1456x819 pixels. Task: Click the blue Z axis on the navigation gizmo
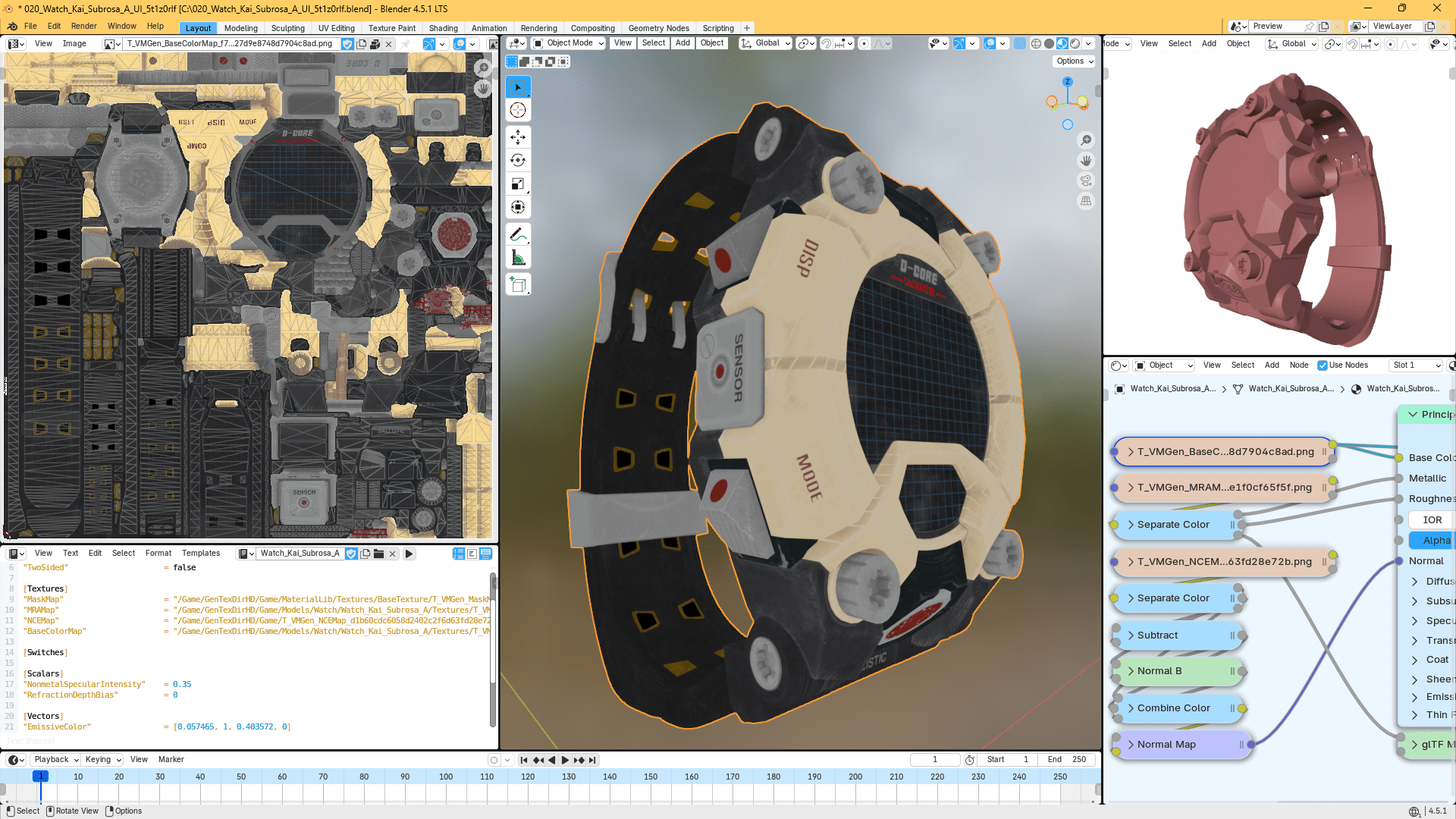1068,82
